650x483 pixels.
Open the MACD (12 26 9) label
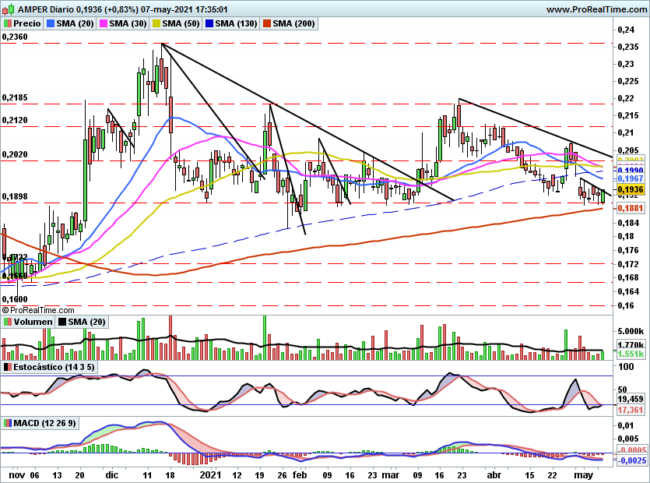(x=45, y=423)
